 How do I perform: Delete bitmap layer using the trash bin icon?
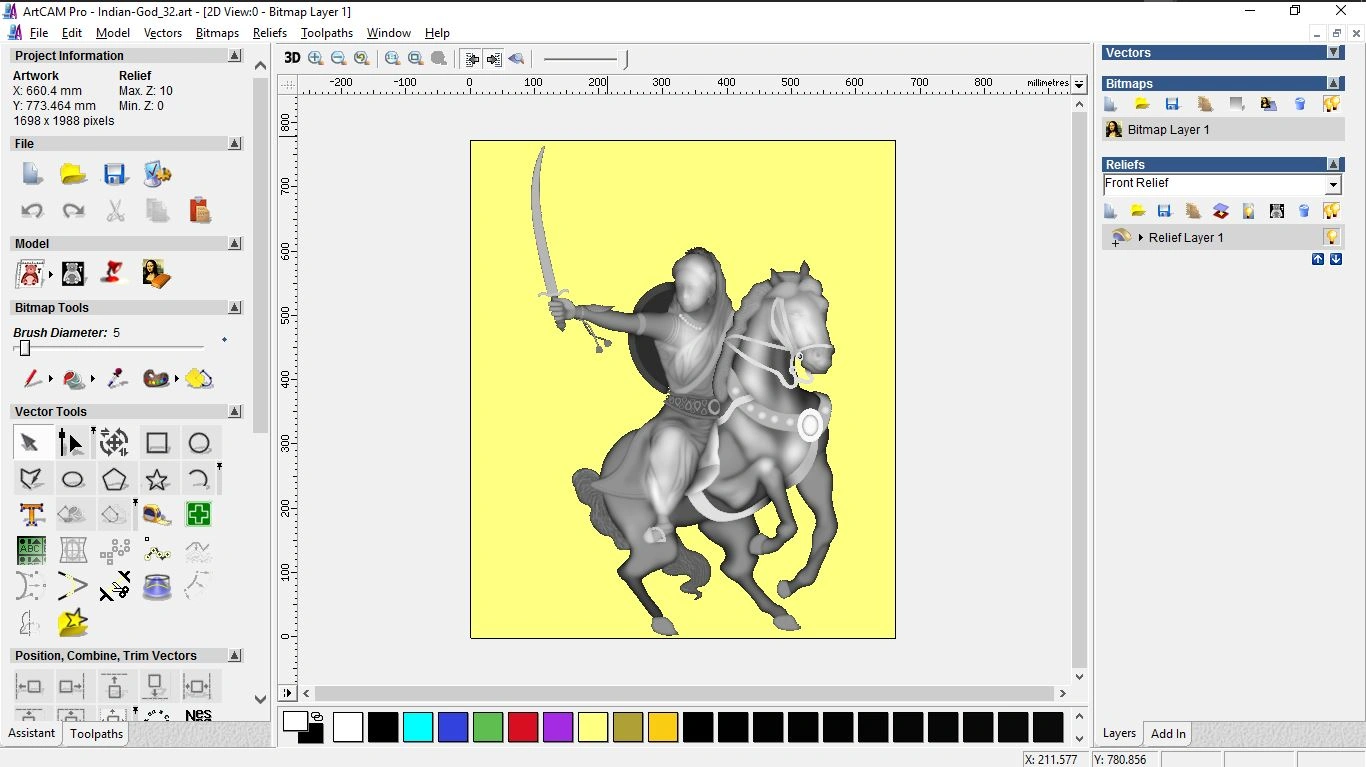point(1300,104)
